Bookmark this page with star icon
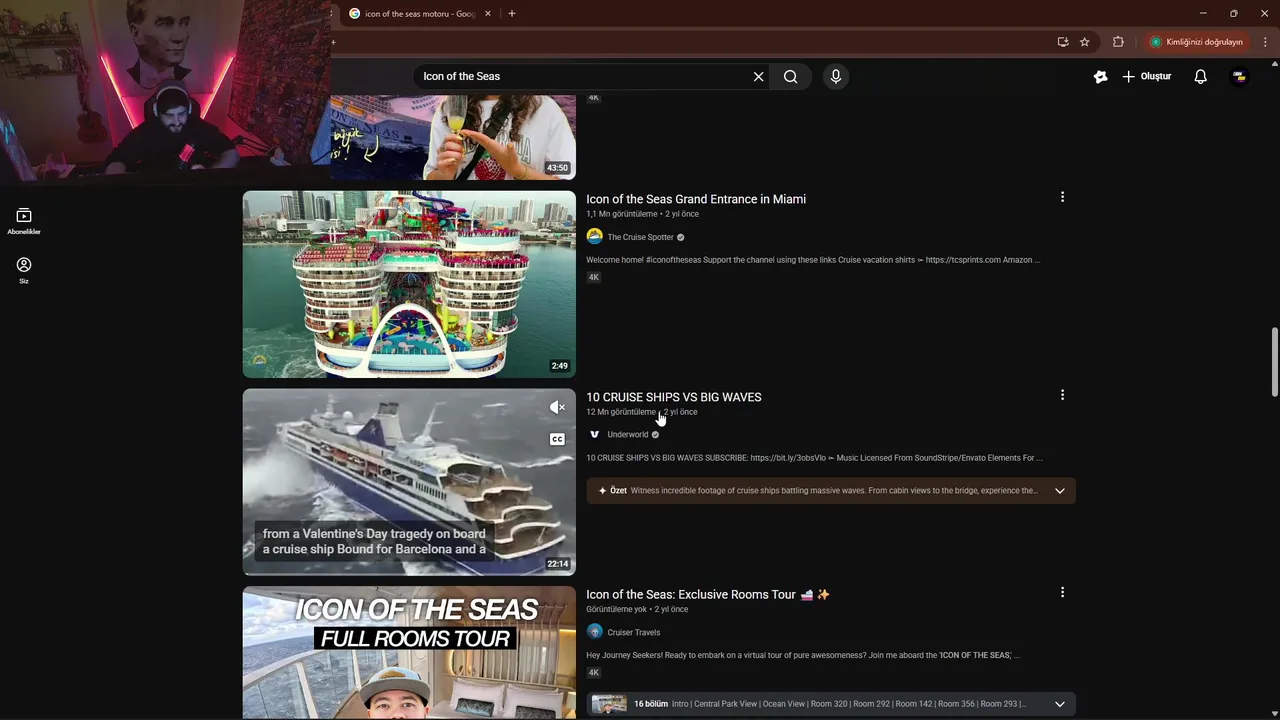Image resolution: width=1280 pixels, height=720 pixels. pos(1085,42)
